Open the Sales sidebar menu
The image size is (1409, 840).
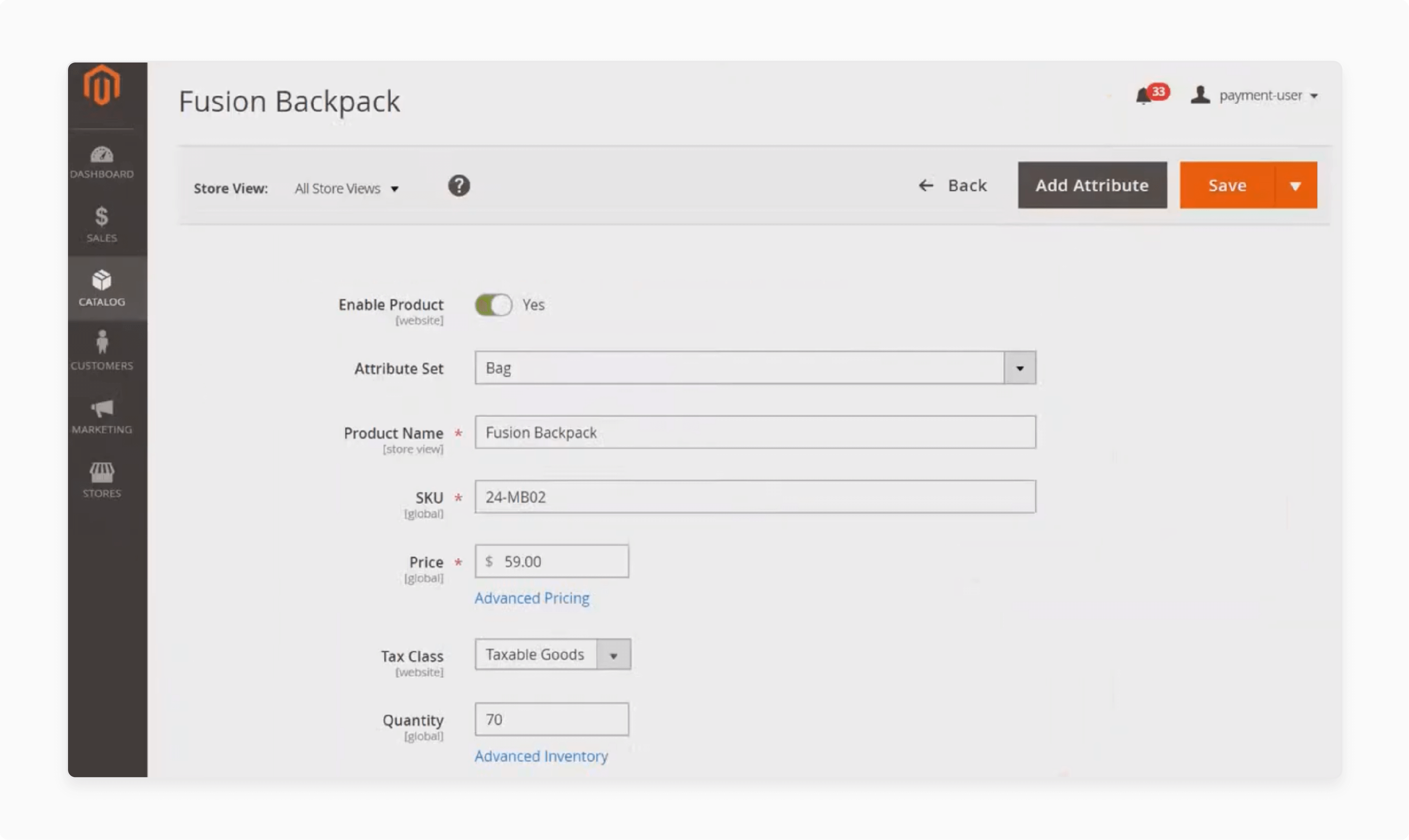[x=102, y=225]
